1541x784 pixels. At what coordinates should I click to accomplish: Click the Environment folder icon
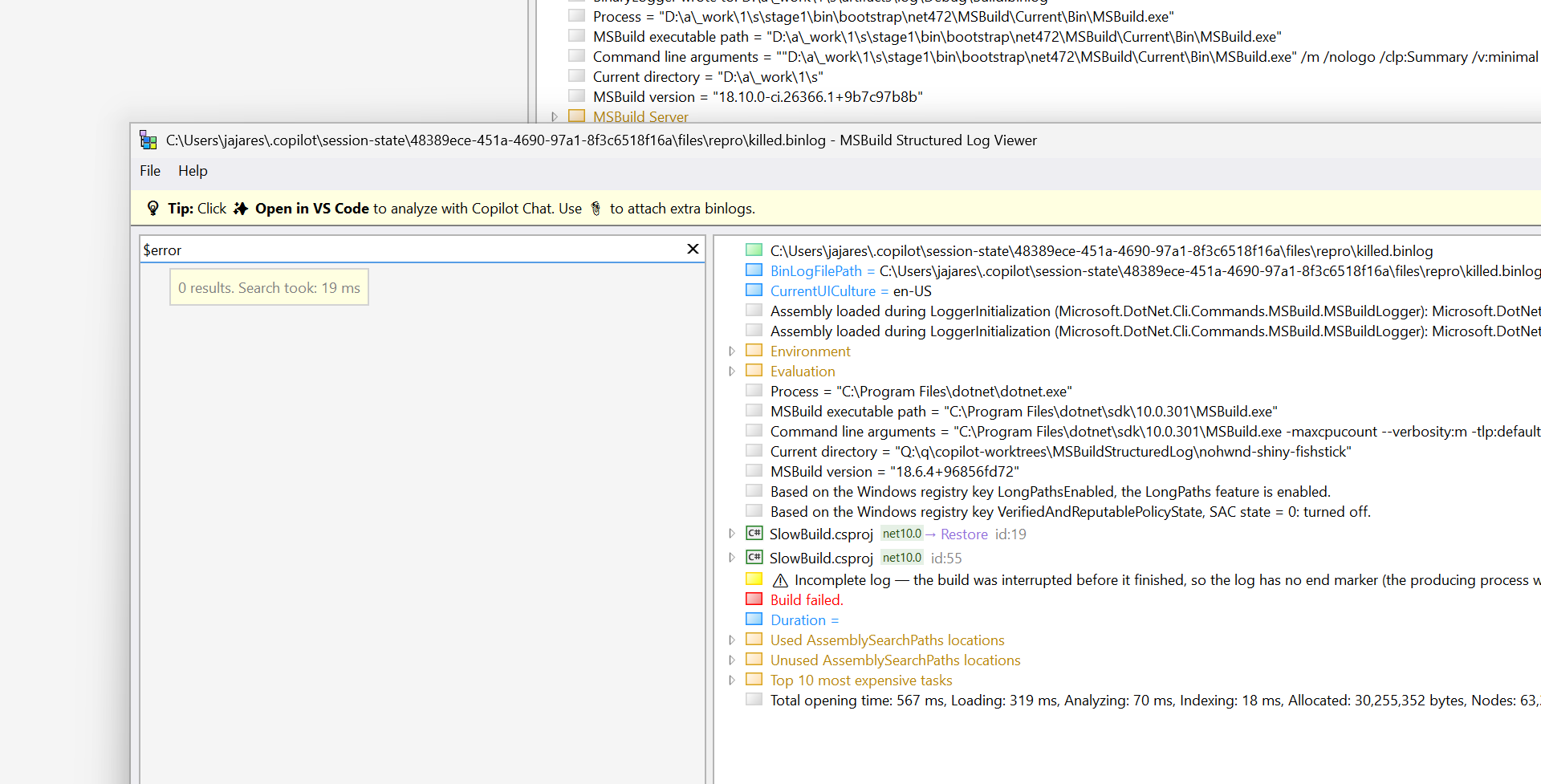(754, 351)
